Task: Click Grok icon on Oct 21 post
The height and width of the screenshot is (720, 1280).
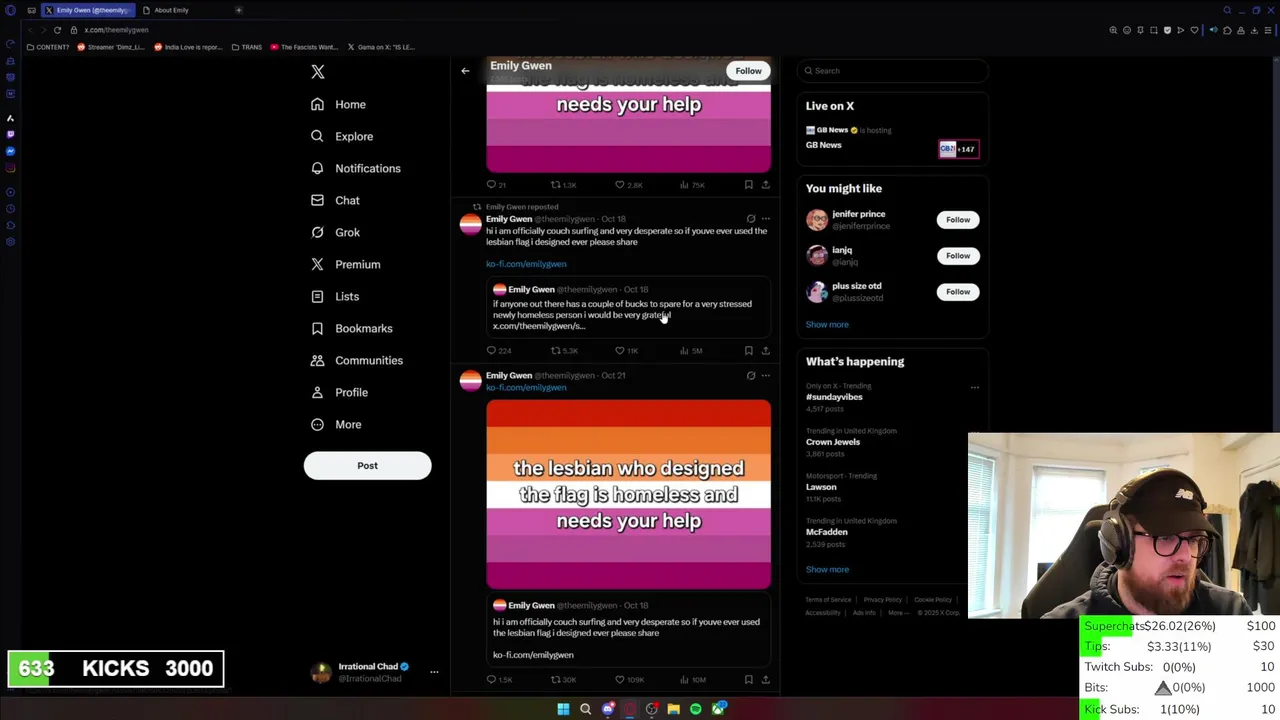Action: pos(751,376)
